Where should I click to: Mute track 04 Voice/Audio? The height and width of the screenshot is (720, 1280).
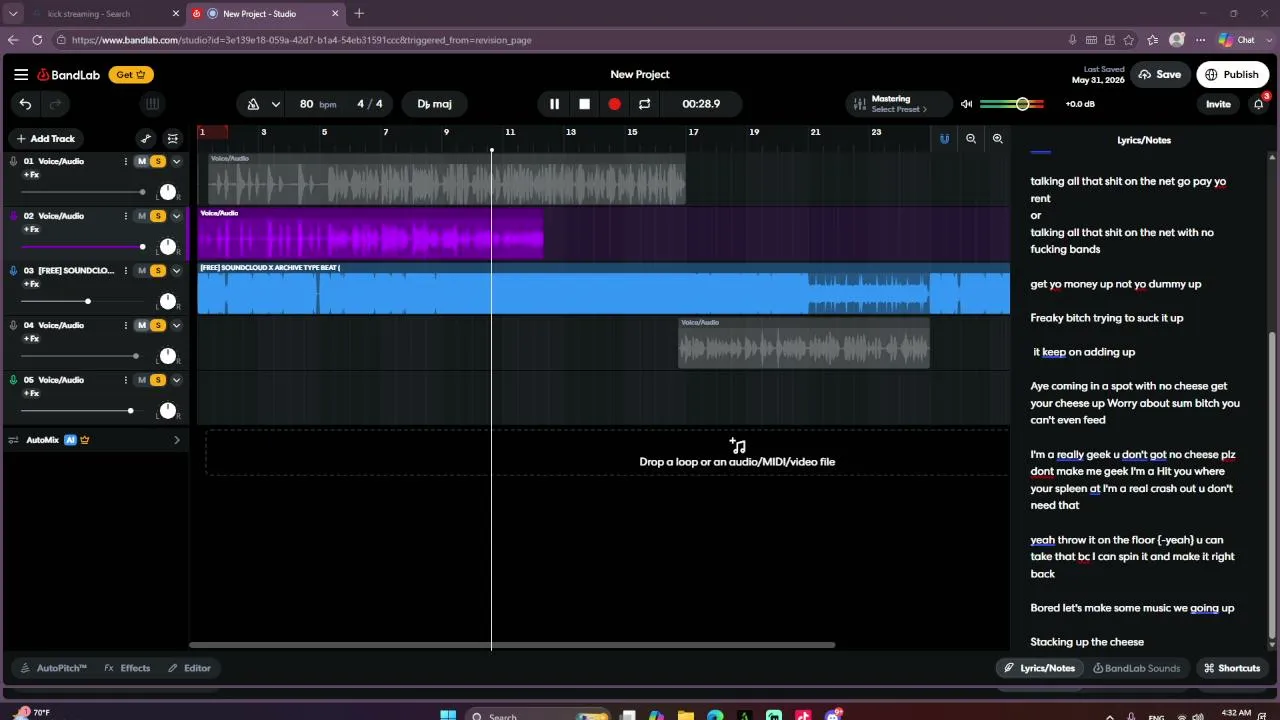142,325
